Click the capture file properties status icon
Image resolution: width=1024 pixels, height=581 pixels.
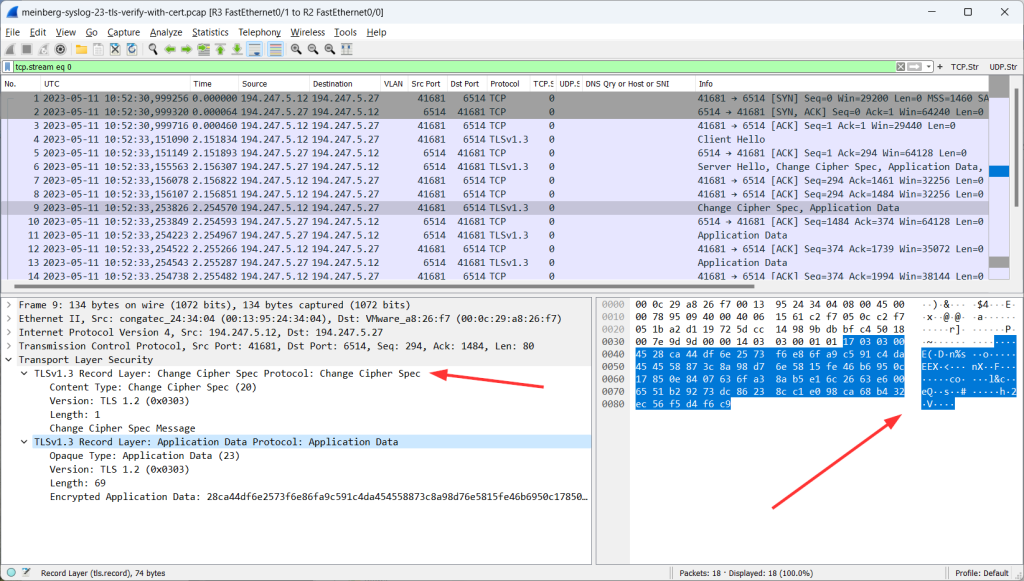pos(26,573)
